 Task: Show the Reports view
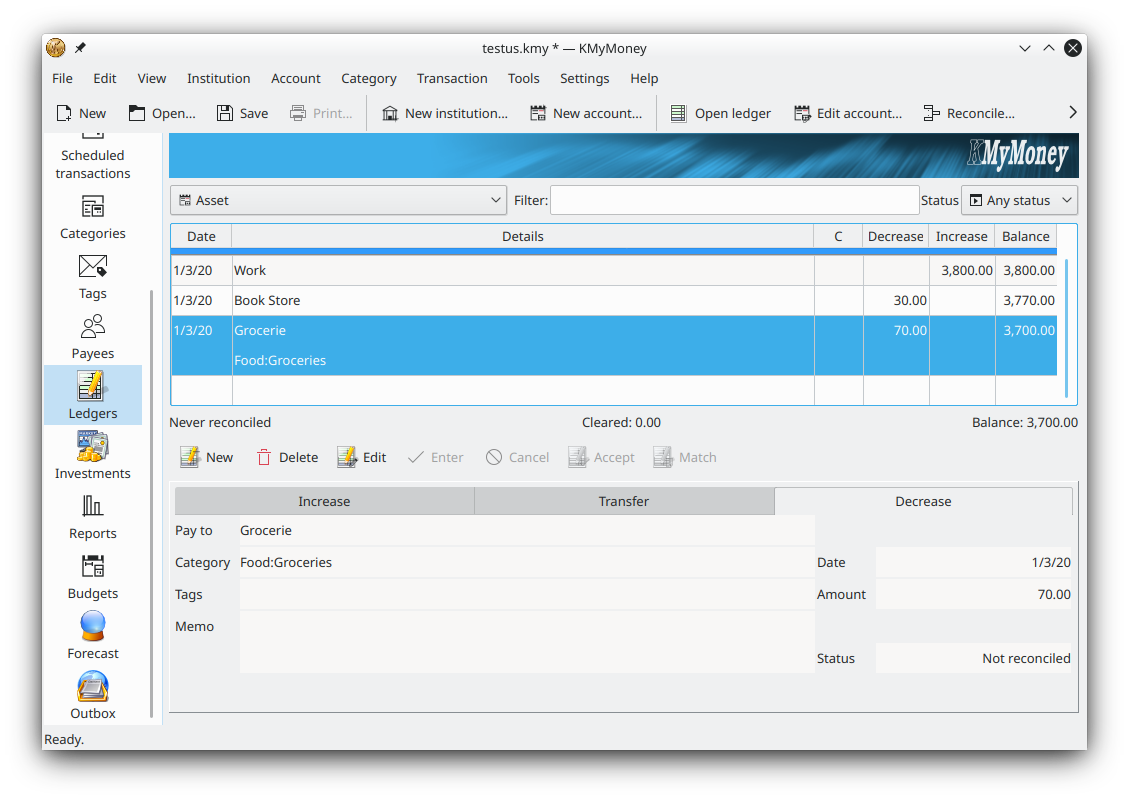(x=92, y=516)
